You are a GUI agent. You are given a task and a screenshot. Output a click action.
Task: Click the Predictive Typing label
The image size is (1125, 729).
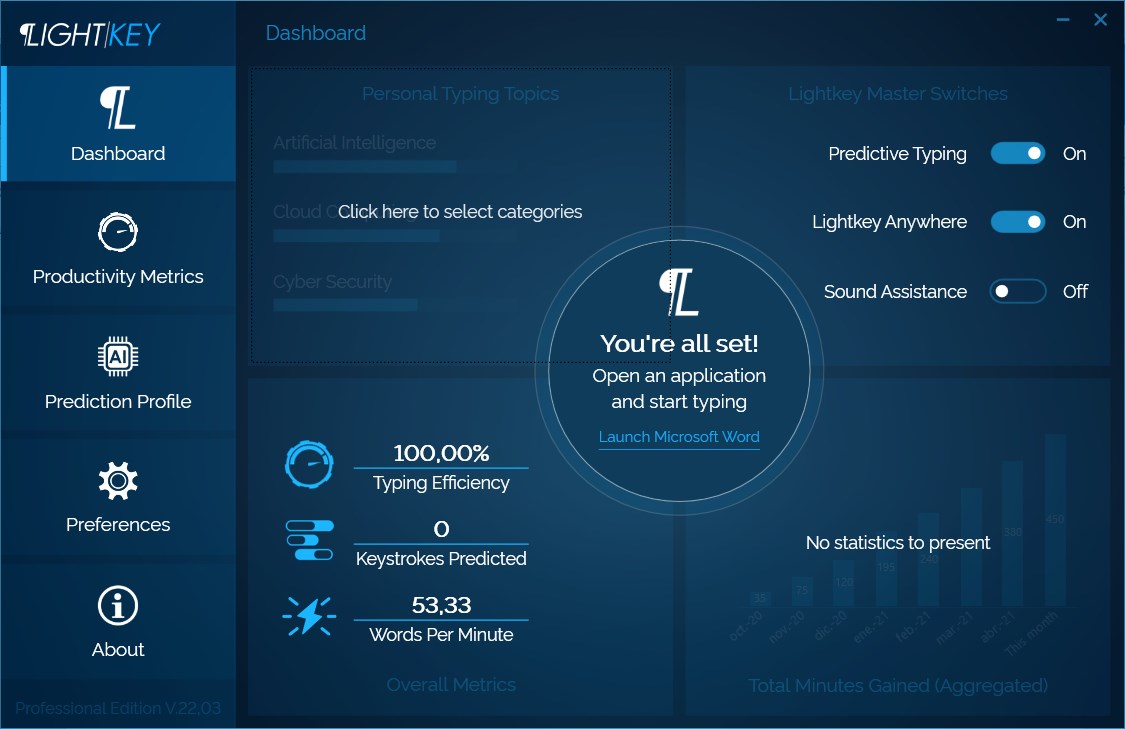(x=897, y=154)
